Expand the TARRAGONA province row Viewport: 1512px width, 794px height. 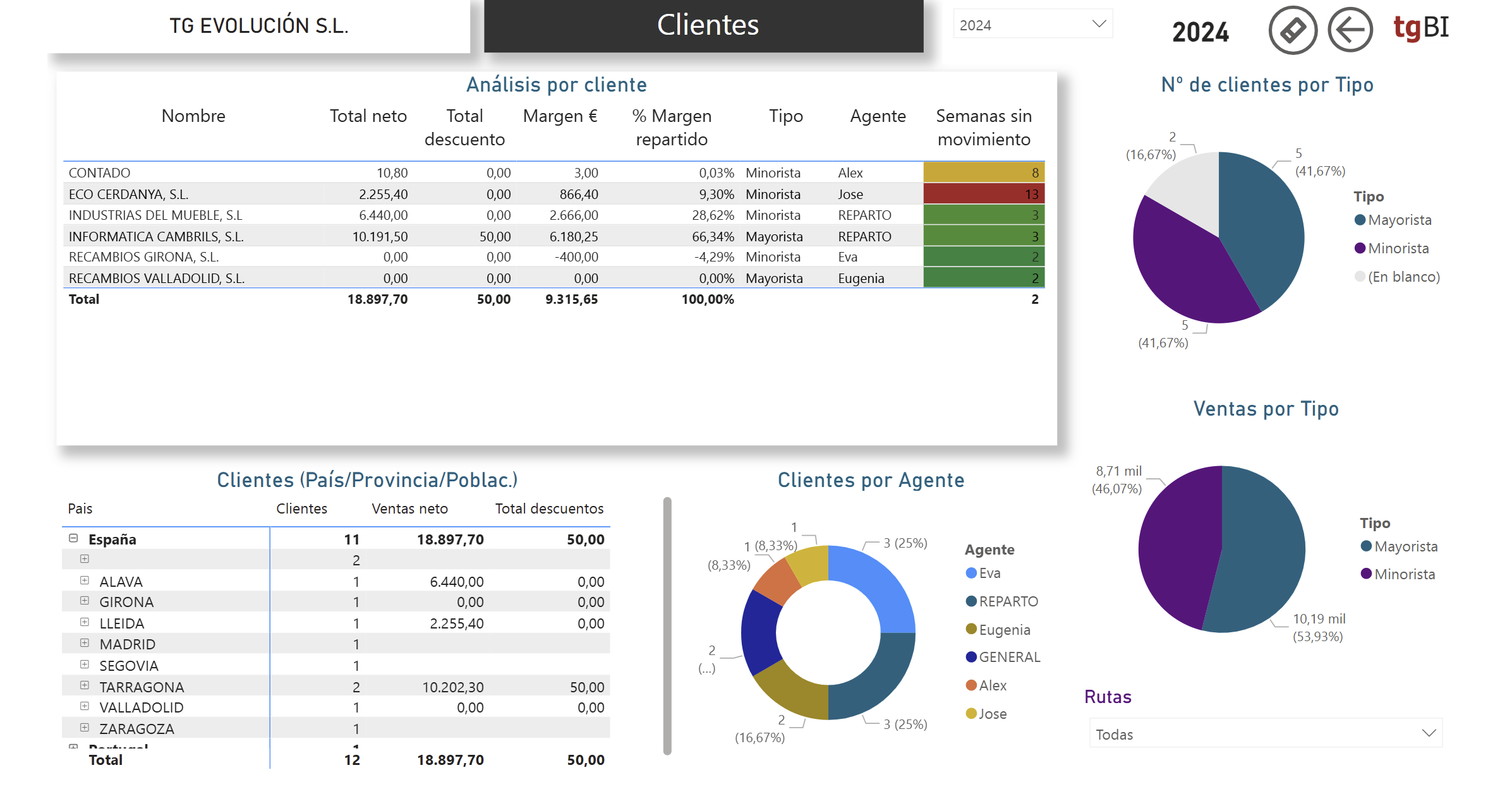point(85,685)
